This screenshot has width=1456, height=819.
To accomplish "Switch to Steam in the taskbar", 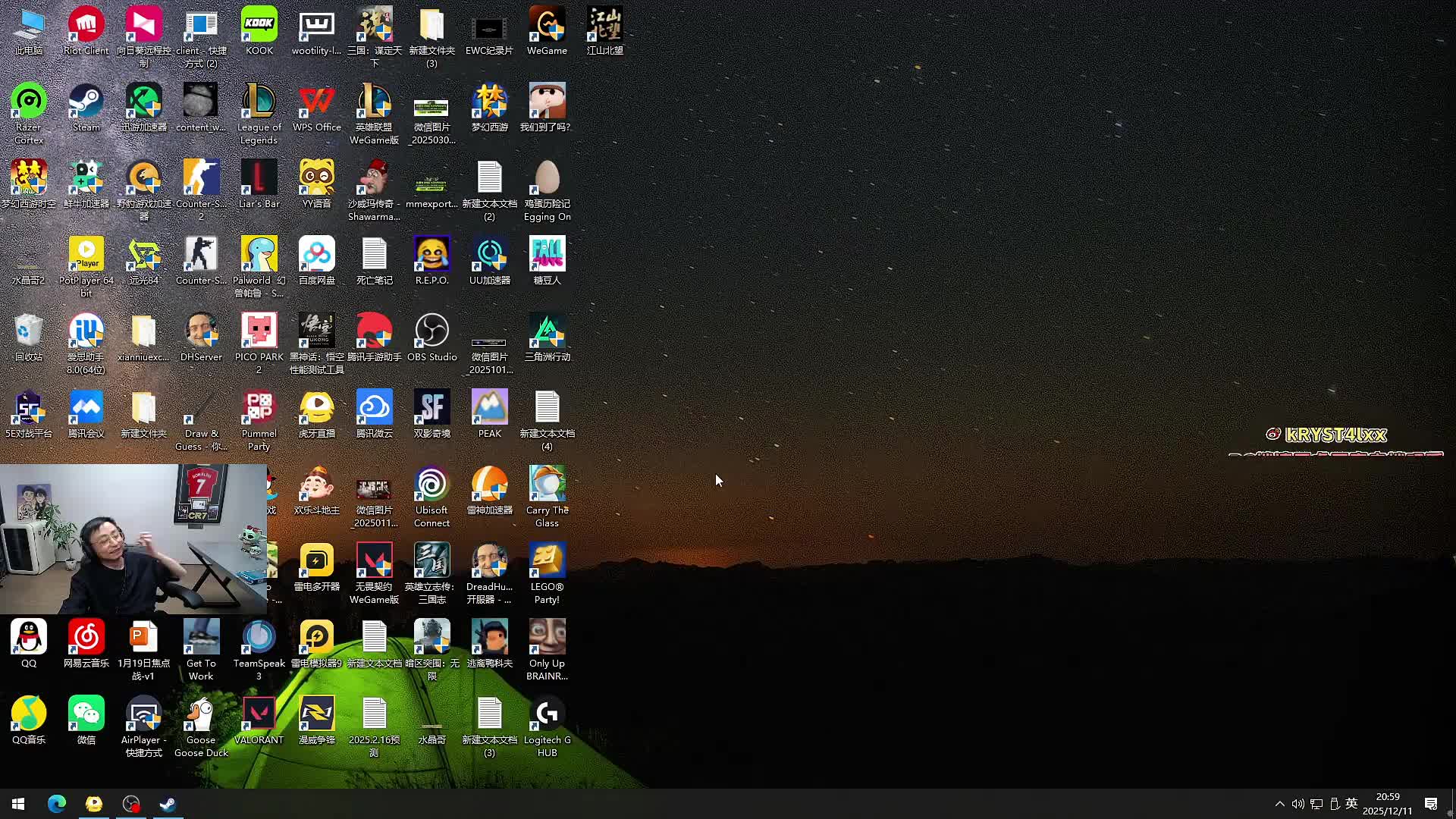I will click(168, 804).
